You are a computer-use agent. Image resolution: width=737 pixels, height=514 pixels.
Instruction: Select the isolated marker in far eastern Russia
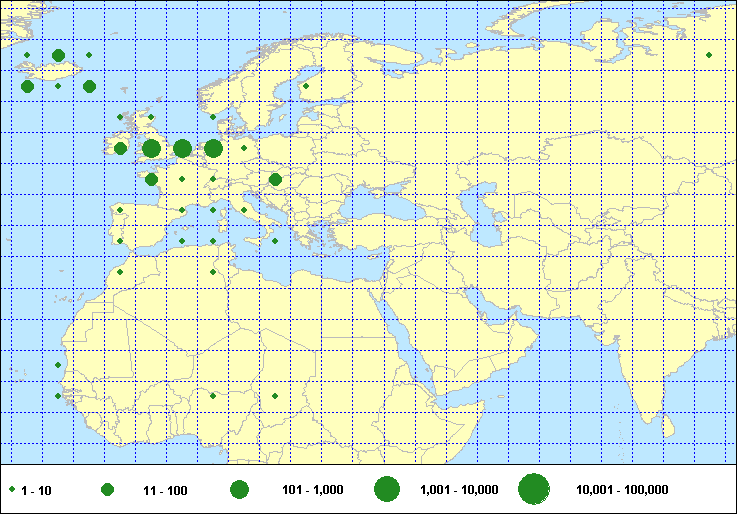click(x=709, y=55)
